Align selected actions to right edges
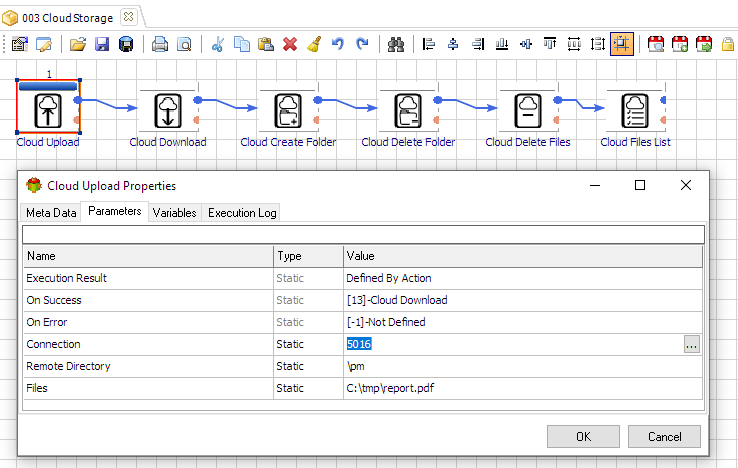738x468 pixels. point(477,44)
